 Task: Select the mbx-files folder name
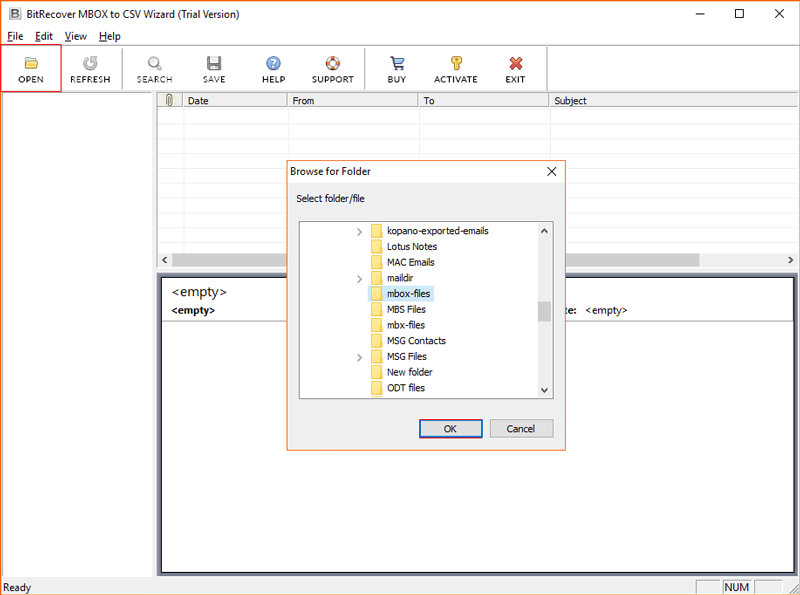tap(406, 325)
